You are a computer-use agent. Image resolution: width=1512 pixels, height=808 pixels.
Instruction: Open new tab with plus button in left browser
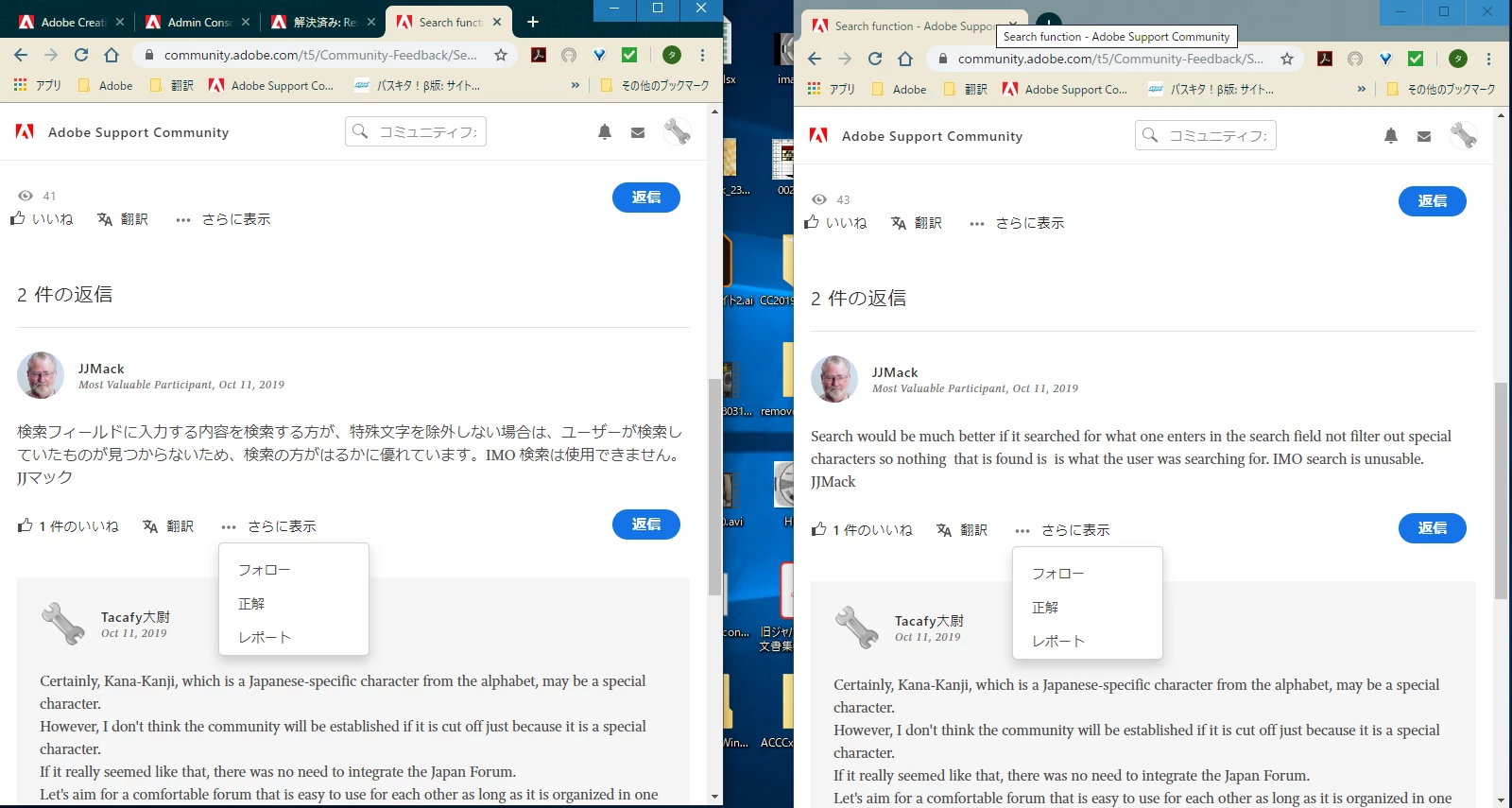pos(533,22)
